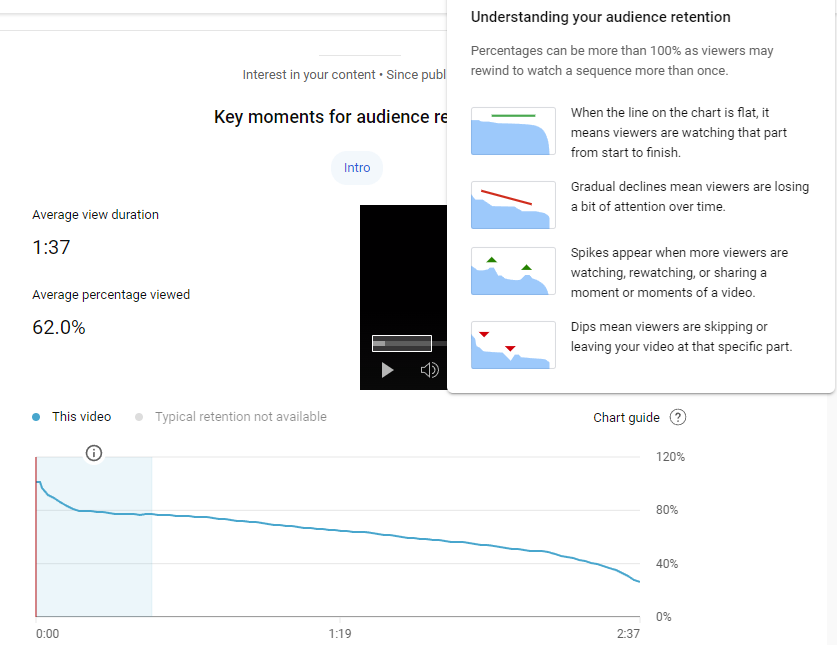Click the play button on the video preview
This screenshot has height=645, width=837.
[x=387, y=370]
